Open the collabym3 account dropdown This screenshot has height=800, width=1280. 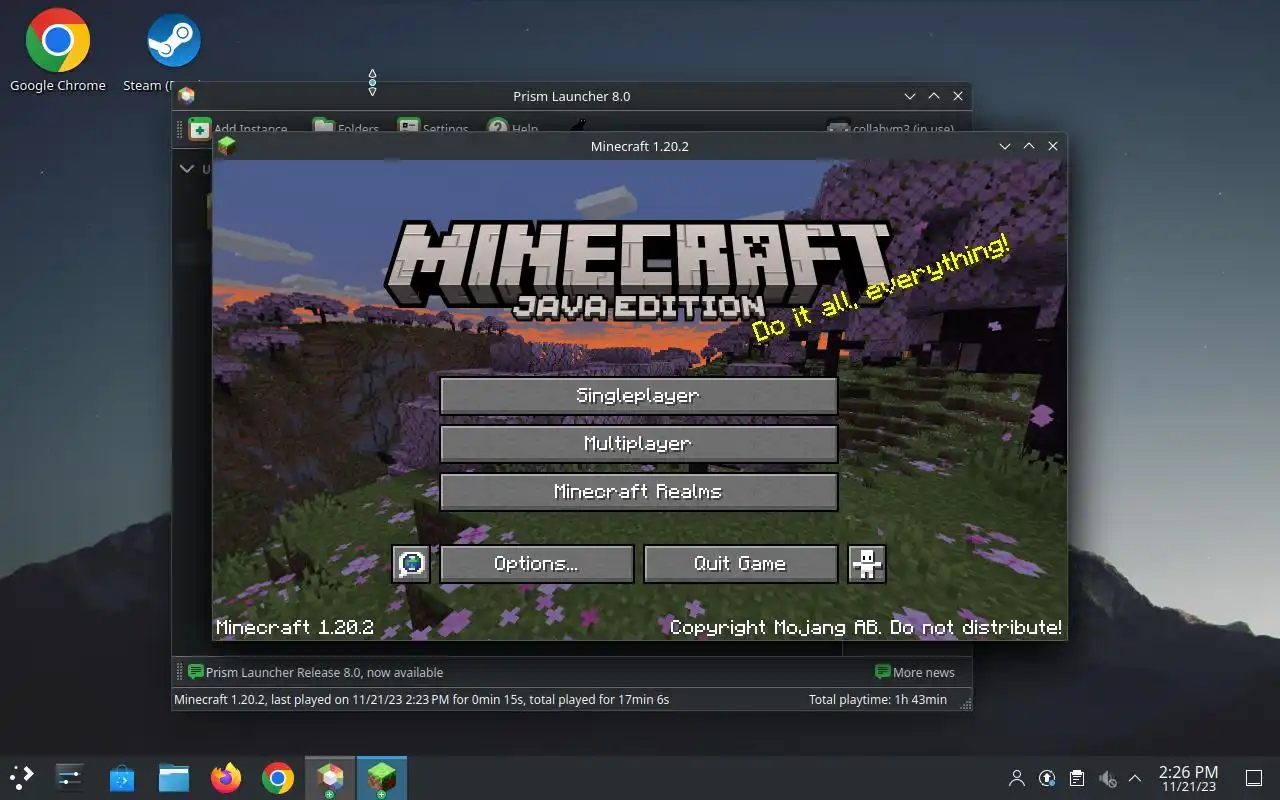(890, 128)
